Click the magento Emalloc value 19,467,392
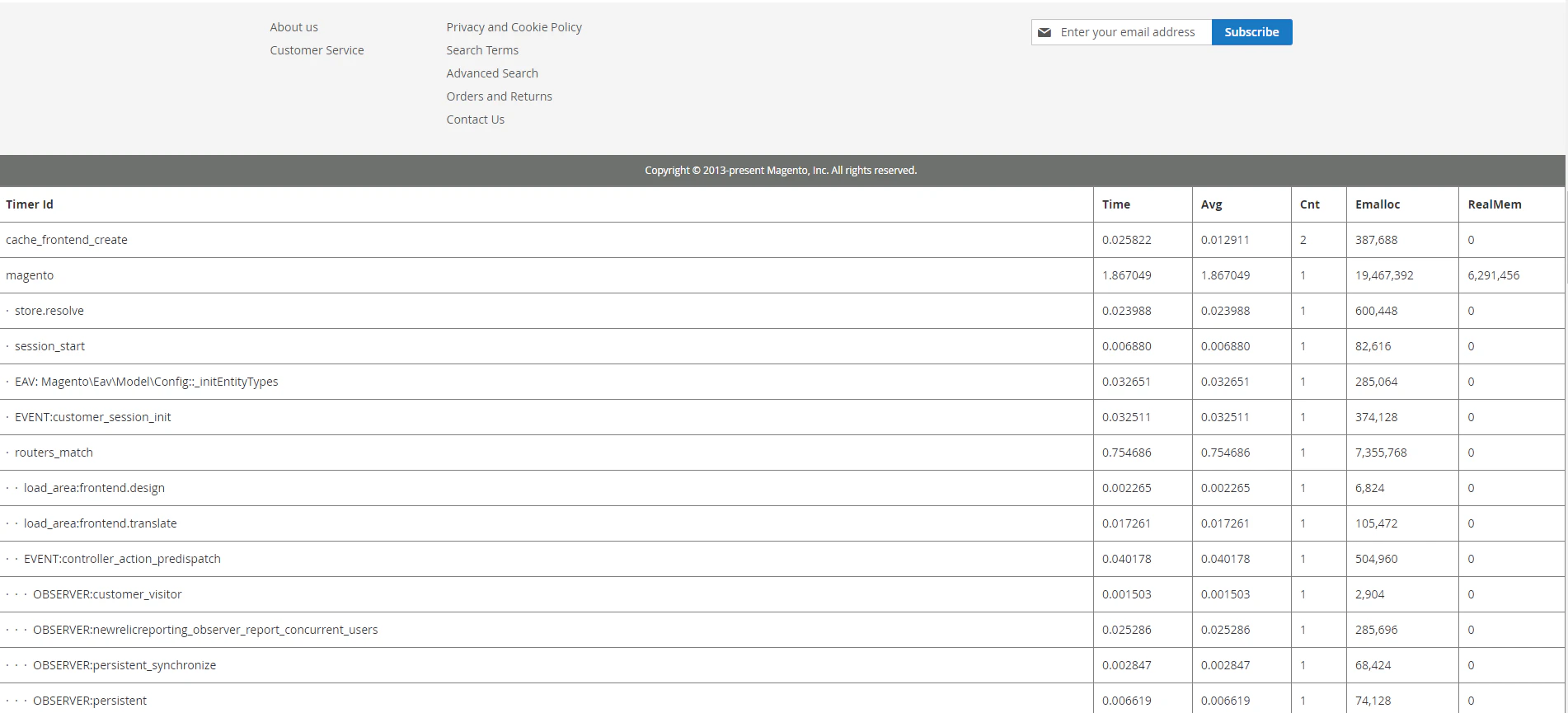1568x713 pixels. click(x=1384, y=275)
